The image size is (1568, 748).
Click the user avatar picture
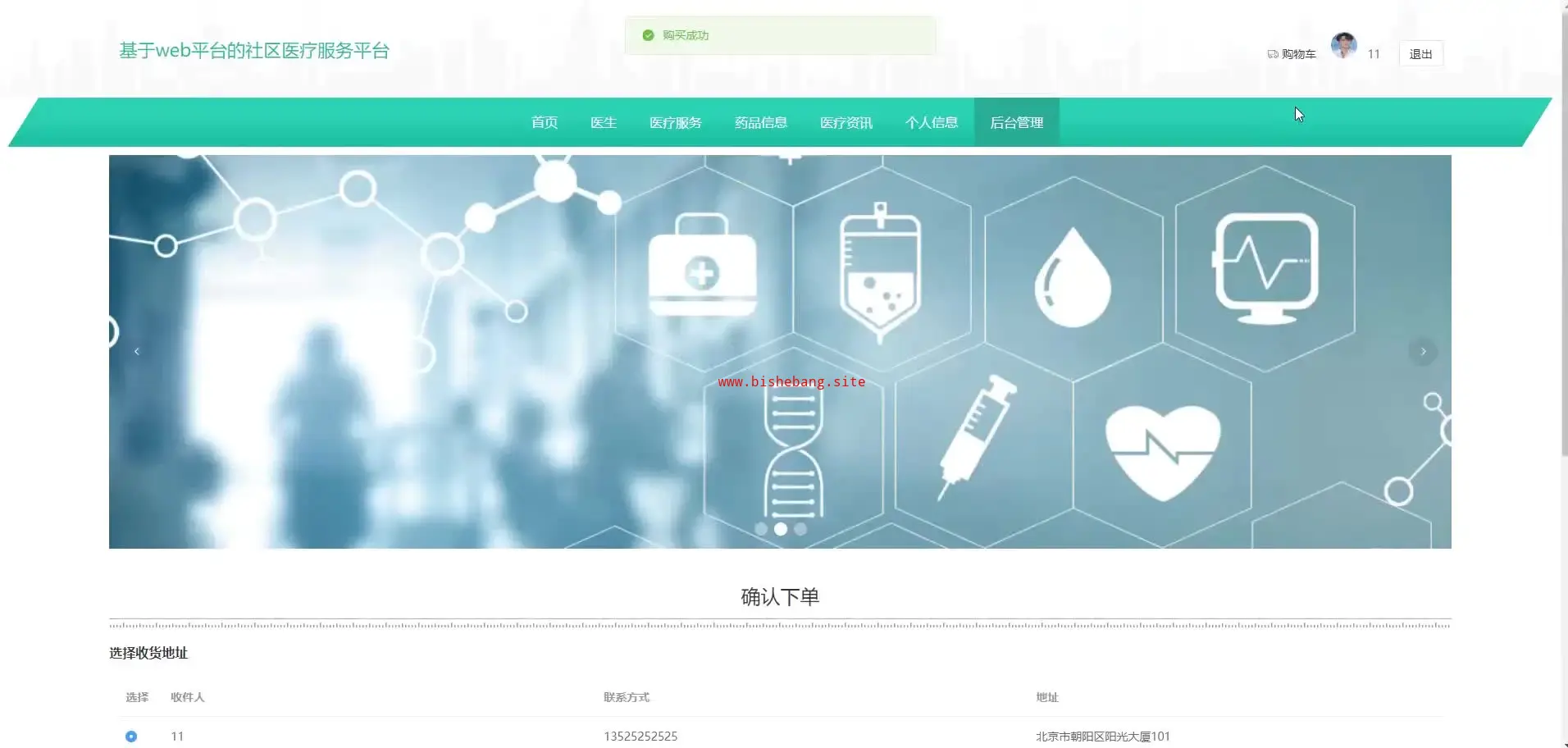click(x=1343, y=46)
